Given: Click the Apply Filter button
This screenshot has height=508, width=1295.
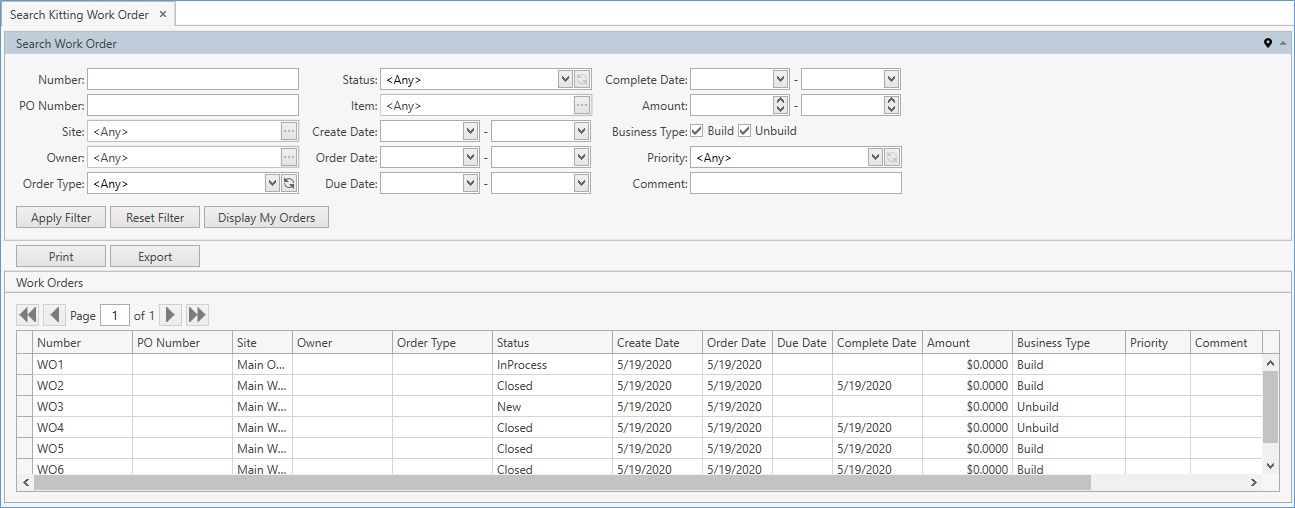Looking at the screenshot, I should point(61,218).
